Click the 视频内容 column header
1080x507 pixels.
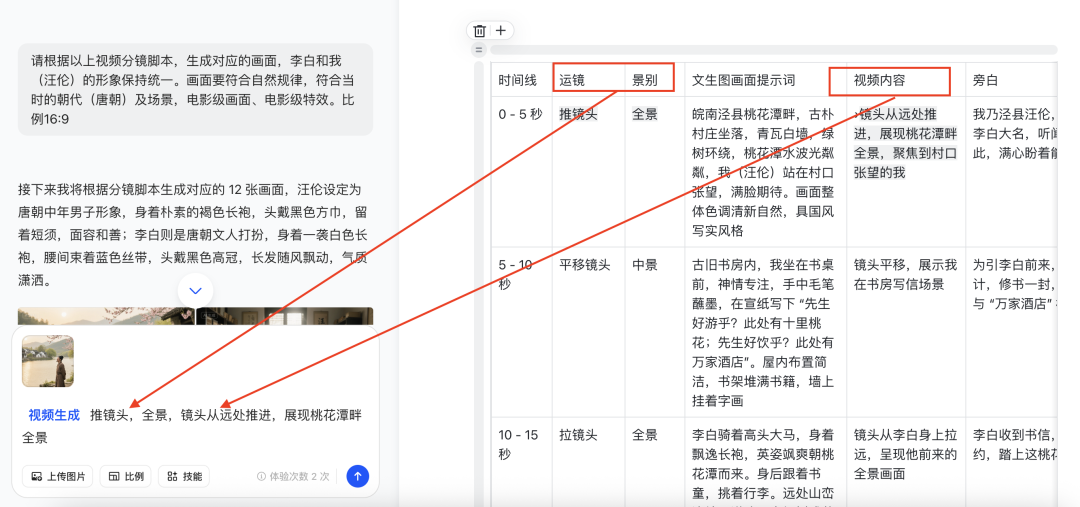click(x=906, y=80)
